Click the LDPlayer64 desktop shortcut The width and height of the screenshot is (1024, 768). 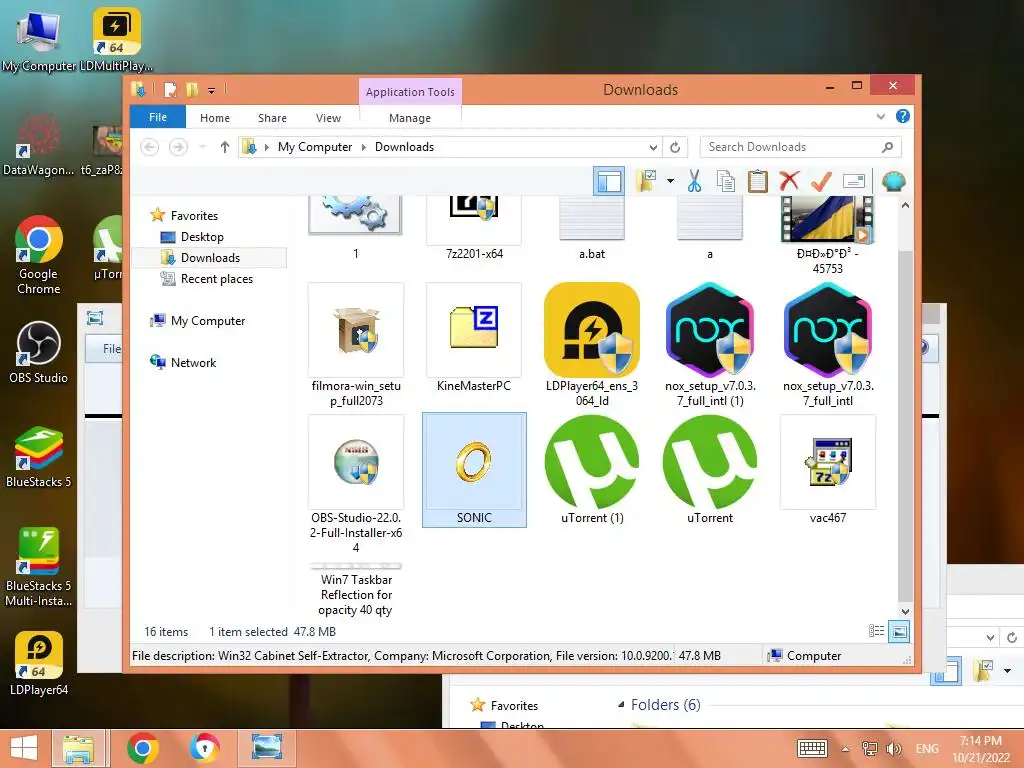point(39,664)
